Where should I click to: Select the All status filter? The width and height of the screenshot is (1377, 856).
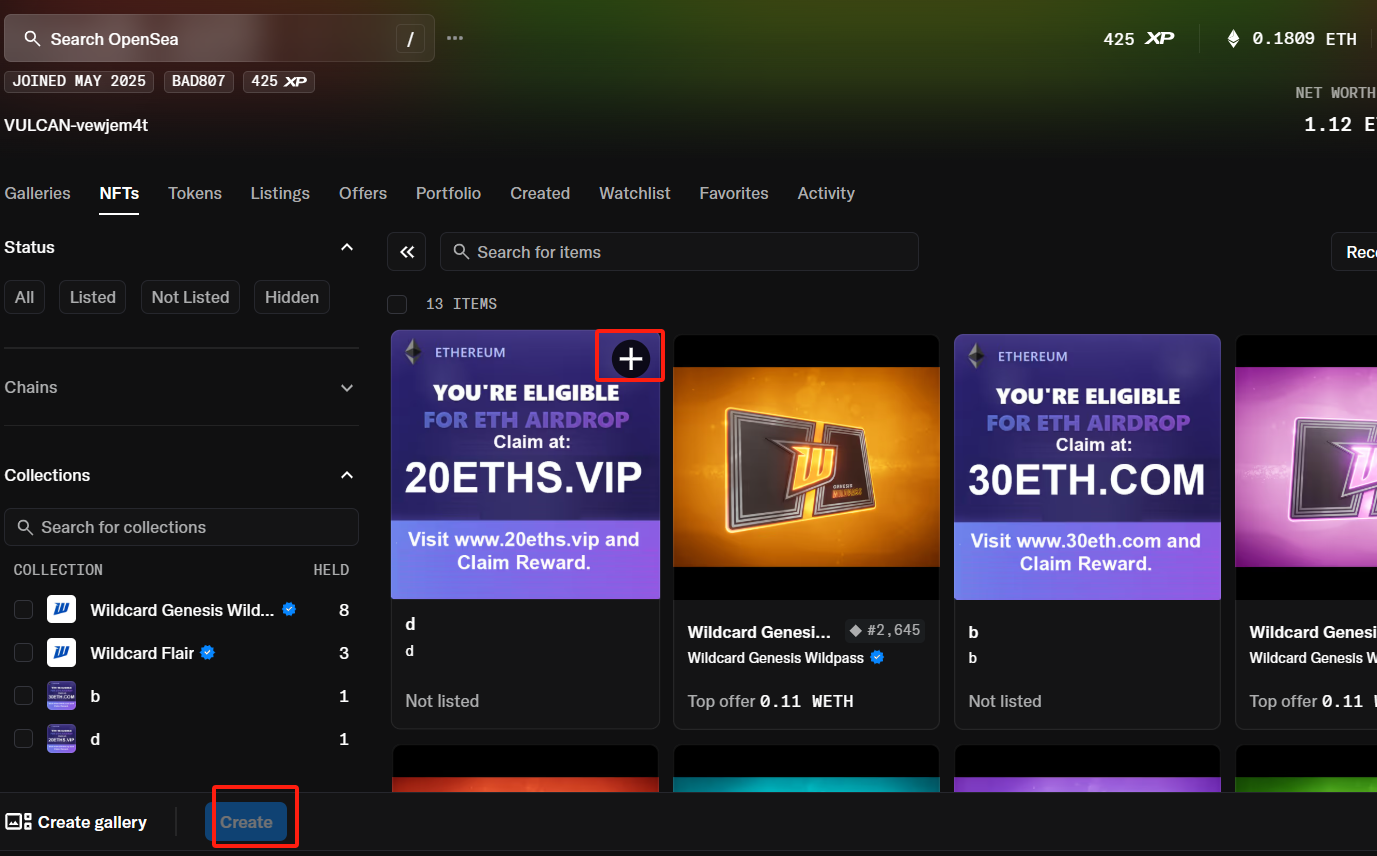(25, 297)
